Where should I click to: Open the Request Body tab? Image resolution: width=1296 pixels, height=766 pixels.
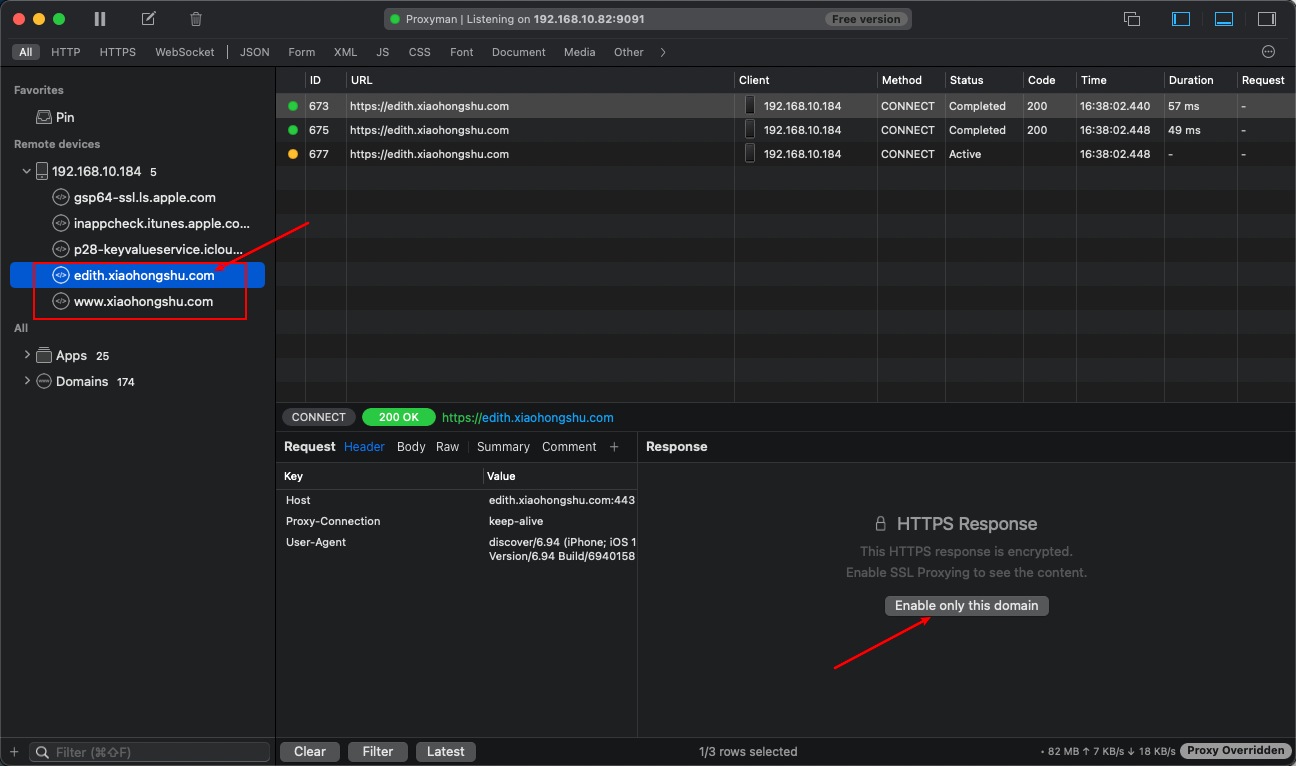click(x=411, y=447)
